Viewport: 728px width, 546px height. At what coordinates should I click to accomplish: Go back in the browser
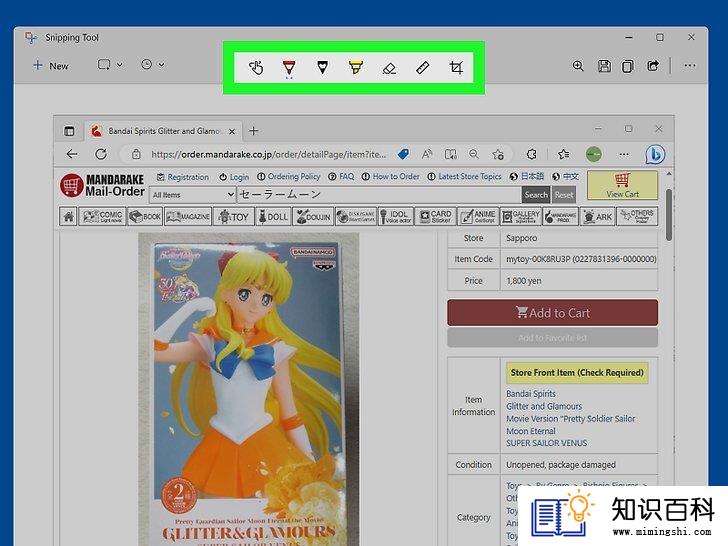click(72, 154)
